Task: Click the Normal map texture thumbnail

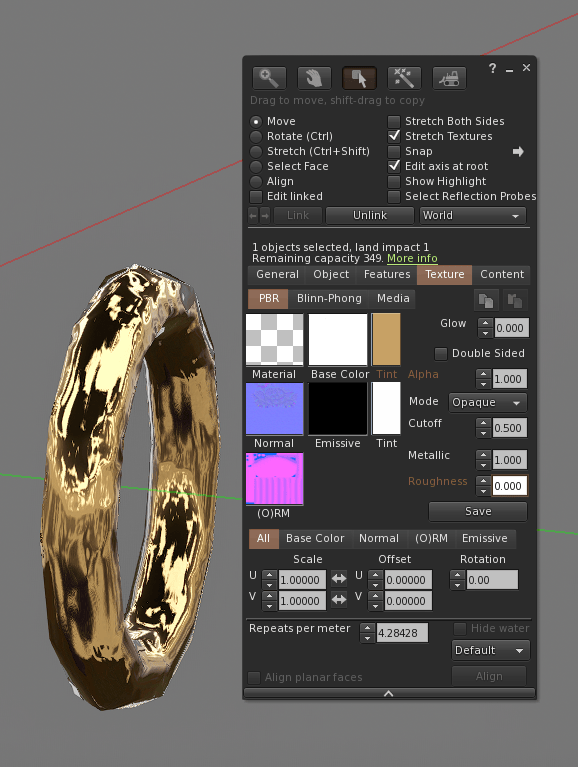Action: (274, 409)
